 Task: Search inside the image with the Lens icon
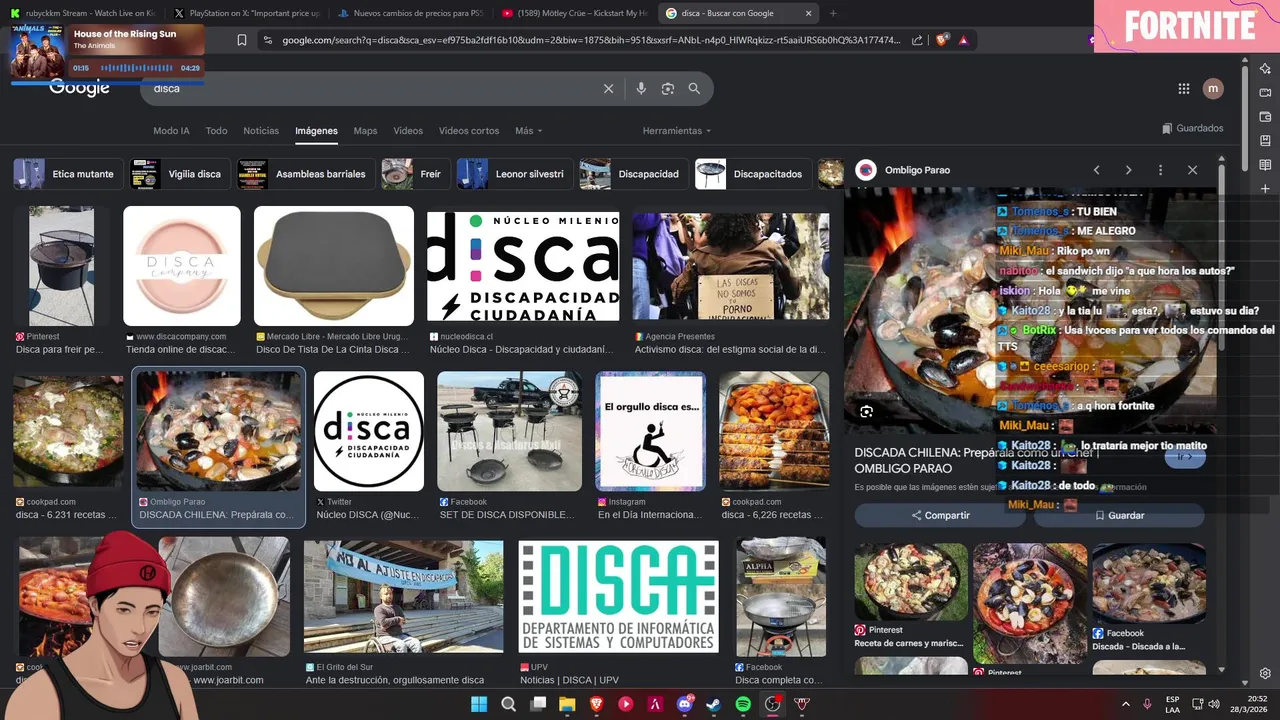point(866,411)
